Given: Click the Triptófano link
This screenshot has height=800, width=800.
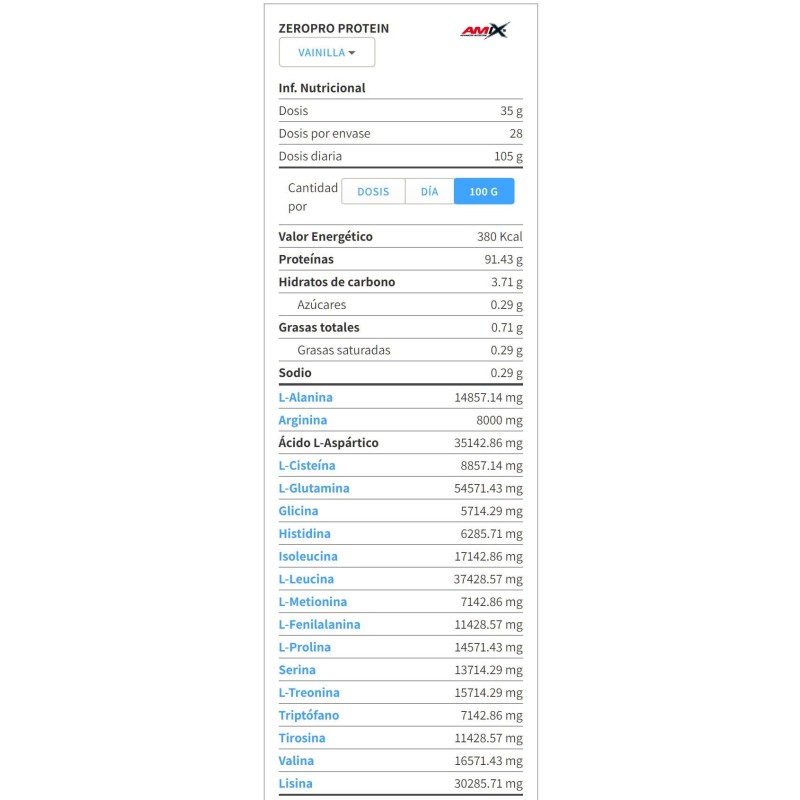Looking at the screenshot, I should pos(309,715).
